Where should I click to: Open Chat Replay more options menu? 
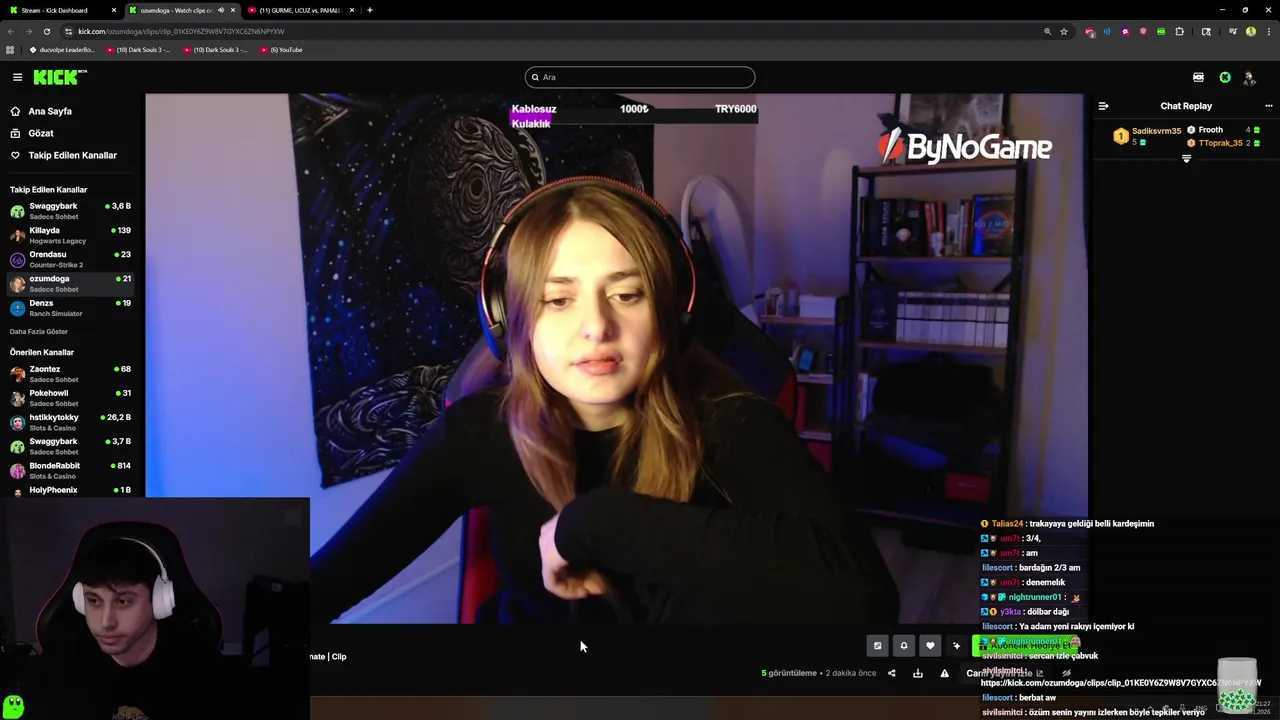1268,106
